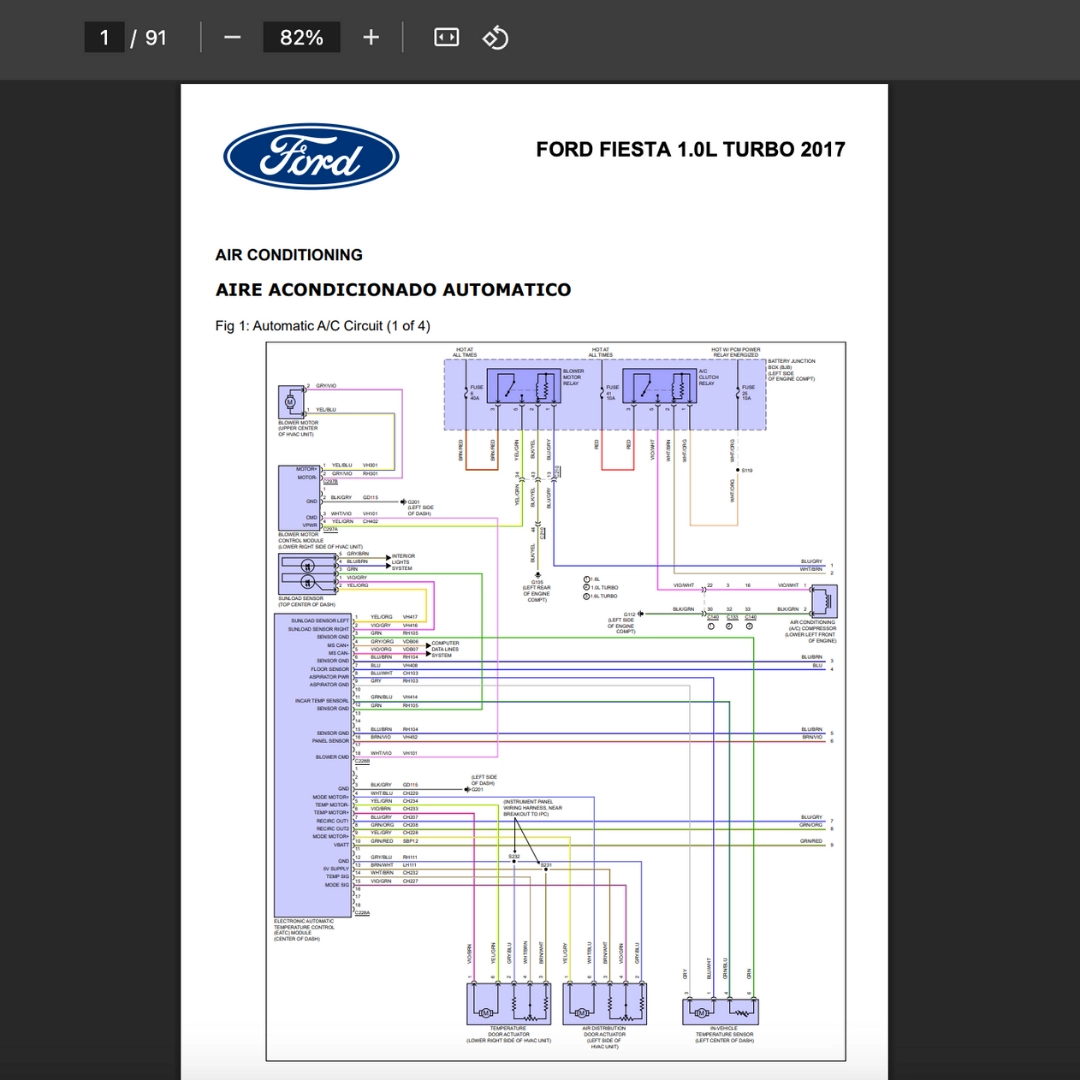Image resolution: width=1080 pixels, height=1080 pixels.
Task: Click the blower motor relay symbol
Action: pyautogui.click(x=524, y=386)
